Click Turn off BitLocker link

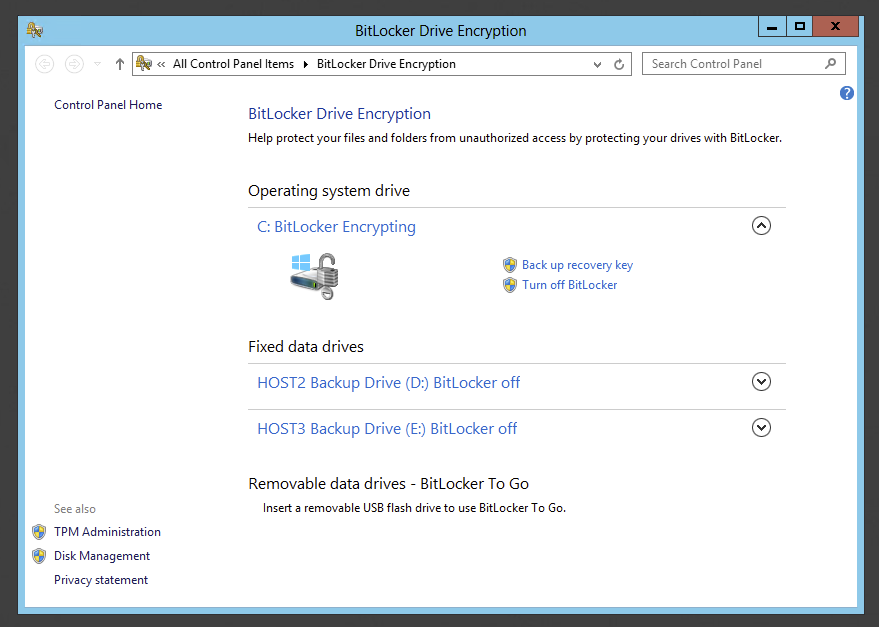(569, 285)
